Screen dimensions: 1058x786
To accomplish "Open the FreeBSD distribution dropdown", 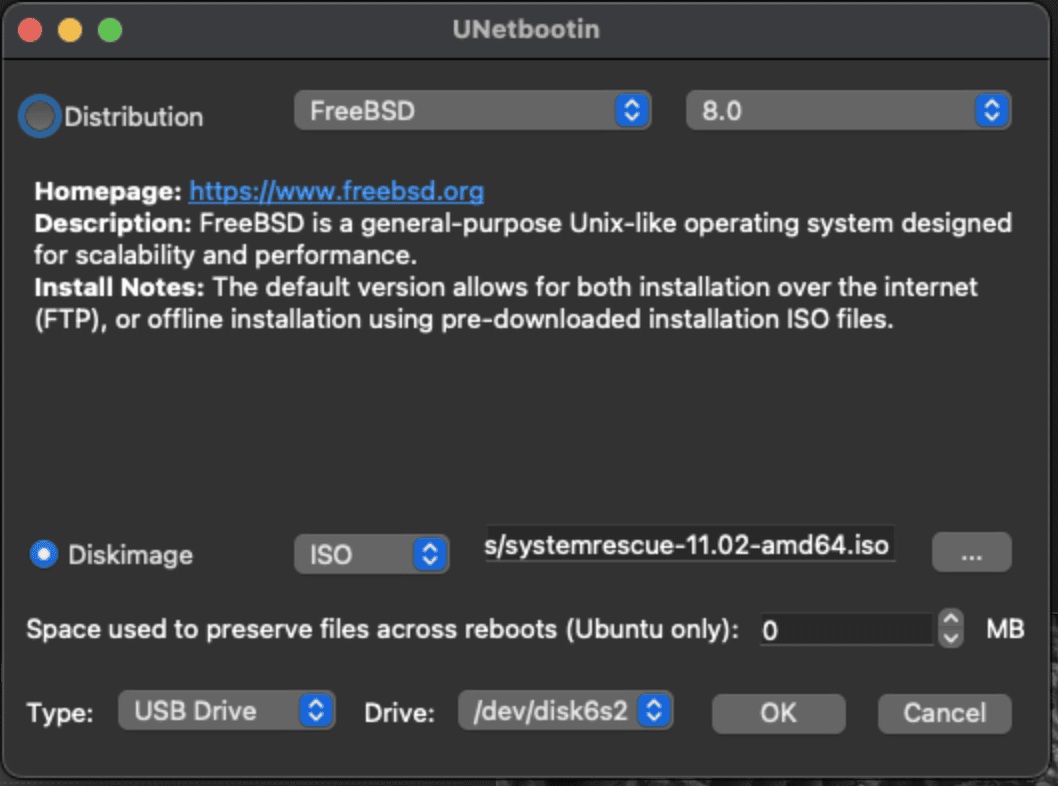I will click(x=472, y=111).
